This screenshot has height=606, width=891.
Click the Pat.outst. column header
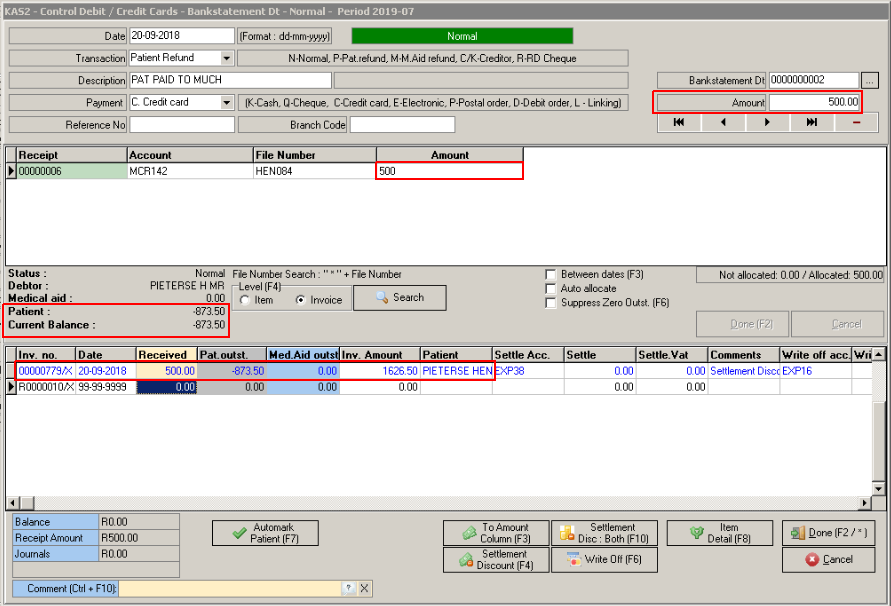pyautogui.click(x=232, y=355)
